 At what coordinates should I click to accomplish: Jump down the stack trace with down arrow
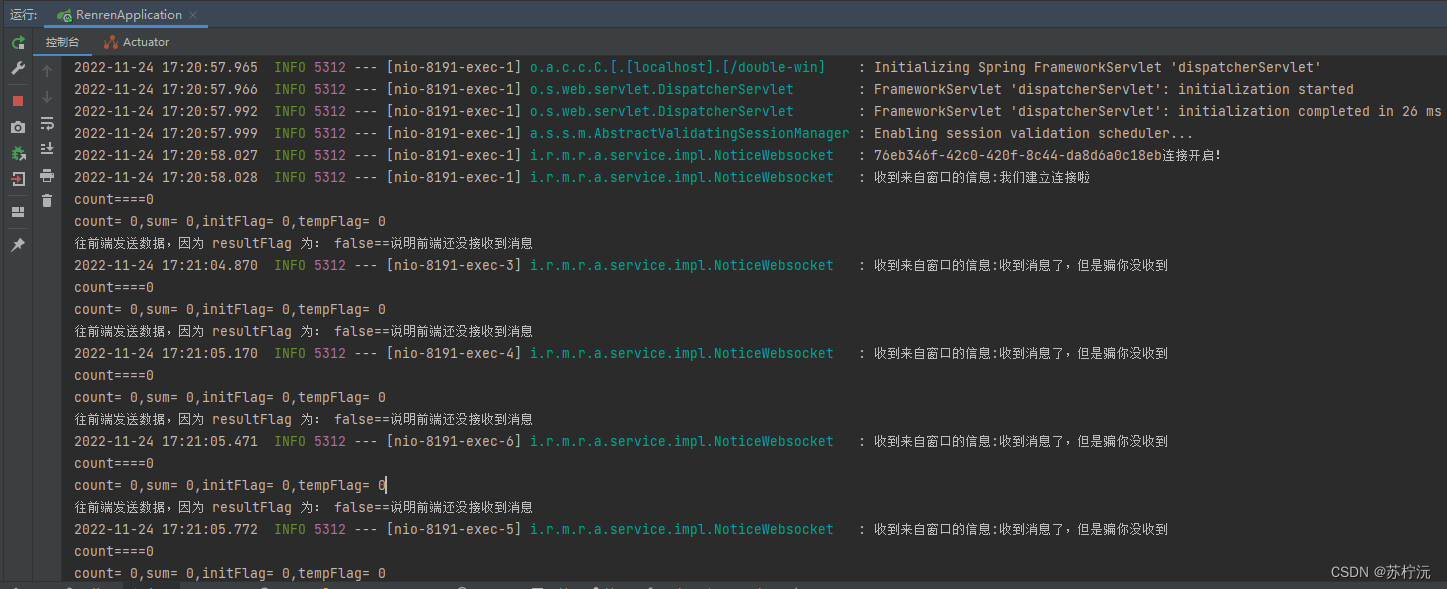(47, 97)
